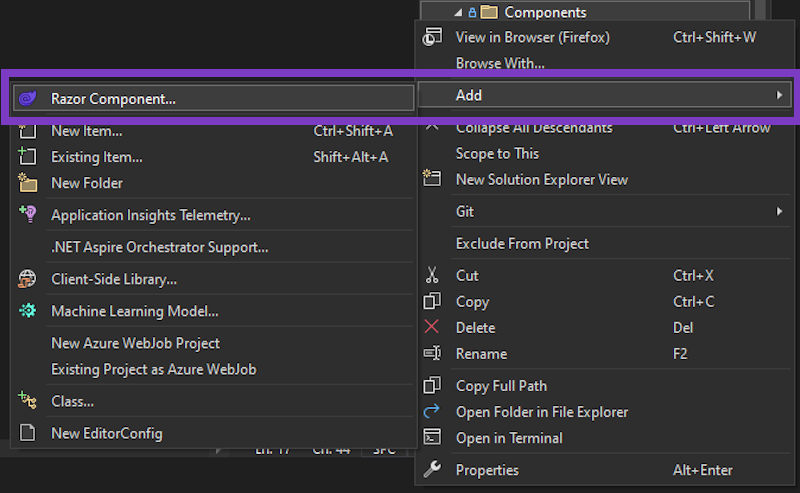This screenshot has height=493, width=800.
Task: Click the scissors Cut icon
Action: pos(432,275)
